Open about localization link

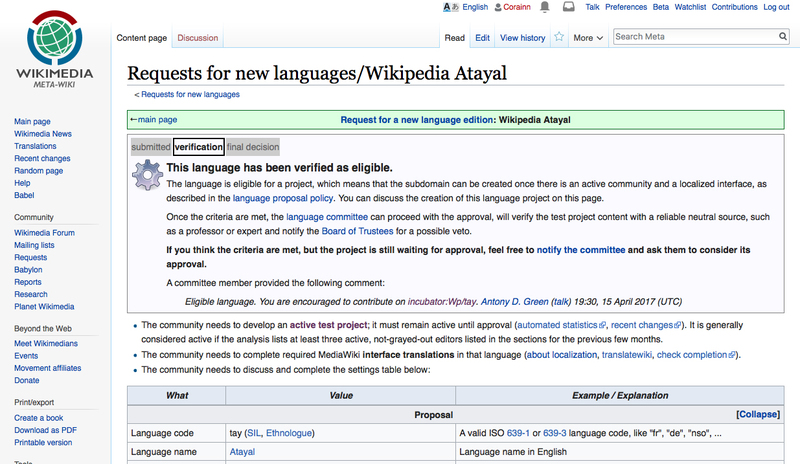click(x=562, y=355)
